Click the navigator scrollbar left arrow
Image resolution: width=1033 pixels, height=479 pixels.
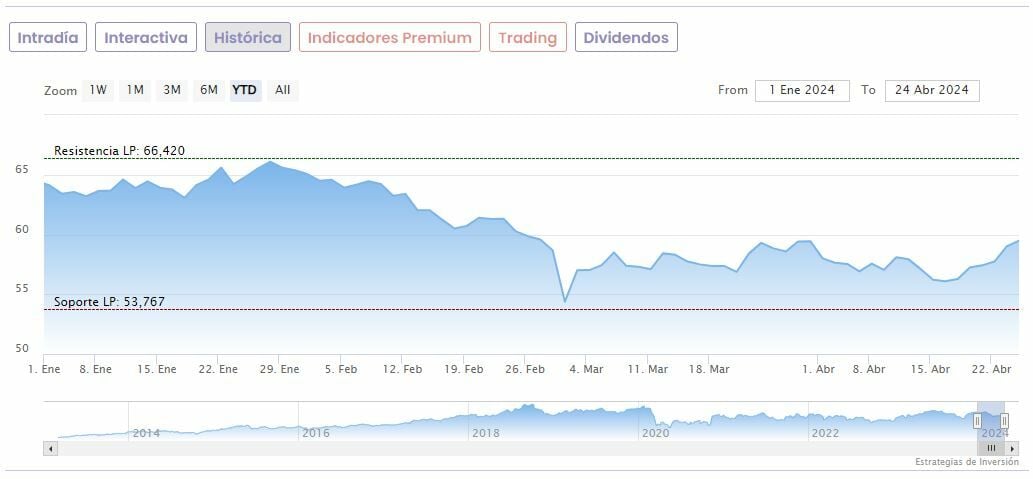point(48,449)
